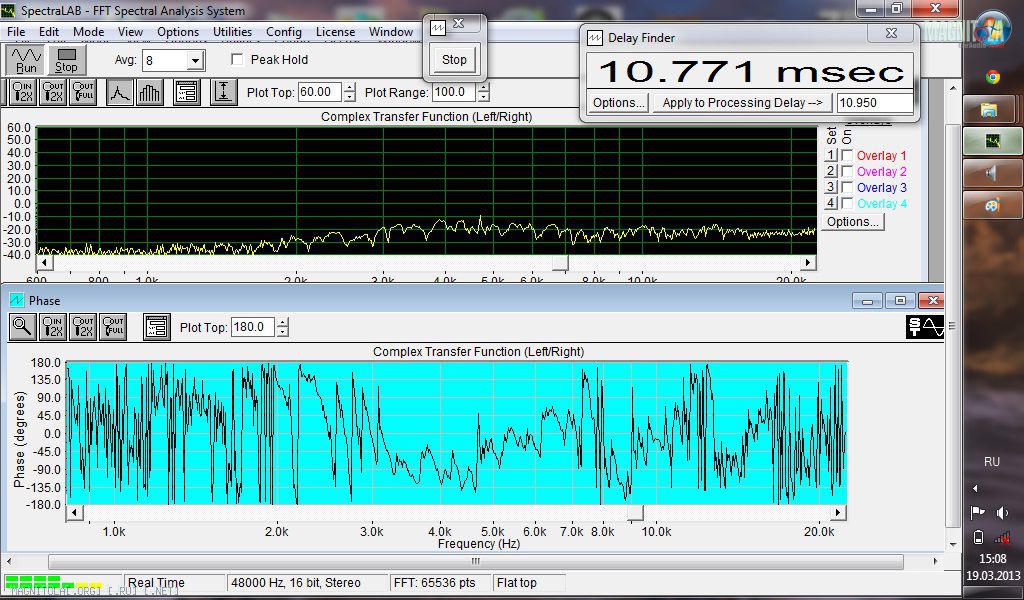Click overlay Set button 4
This screenshot has width=1024, height=600.
coord(831,203)
